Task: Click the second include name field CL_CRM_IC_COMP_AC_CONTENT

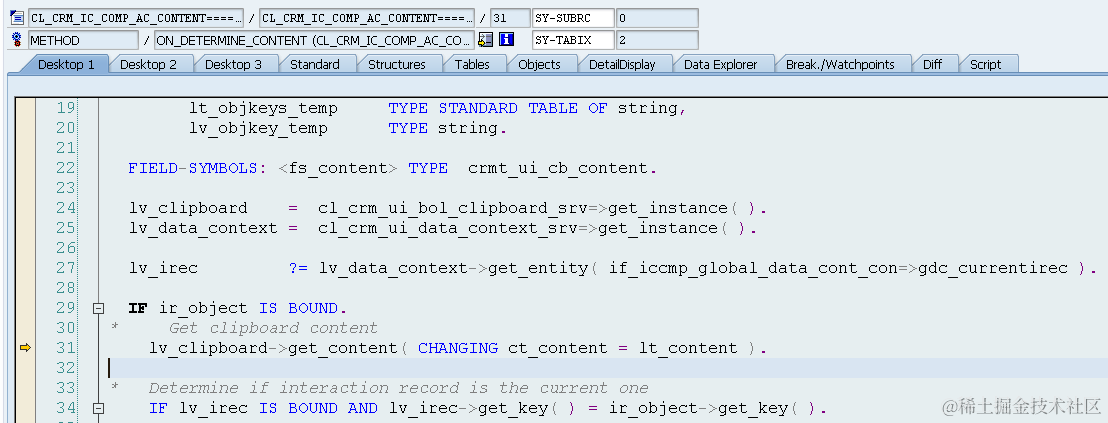Action: [367, 18]
